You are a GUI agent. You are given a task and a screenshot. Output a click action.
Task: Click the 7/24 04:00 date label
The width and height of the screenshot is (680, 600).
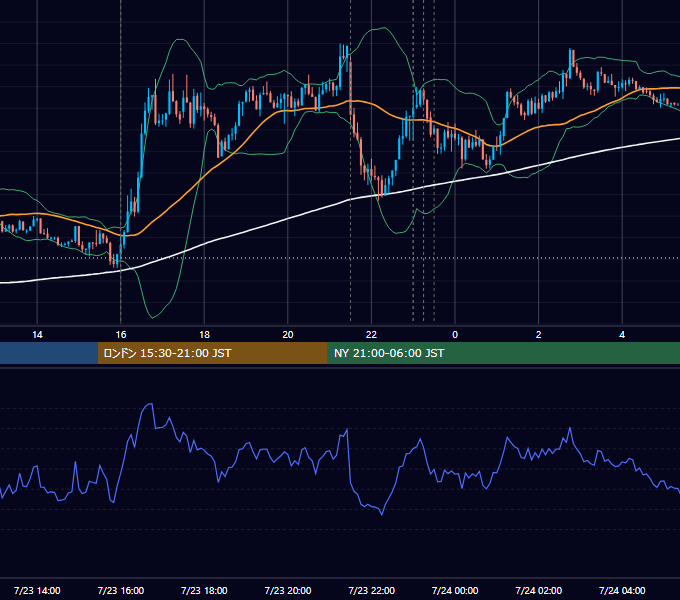coord(622,590)
